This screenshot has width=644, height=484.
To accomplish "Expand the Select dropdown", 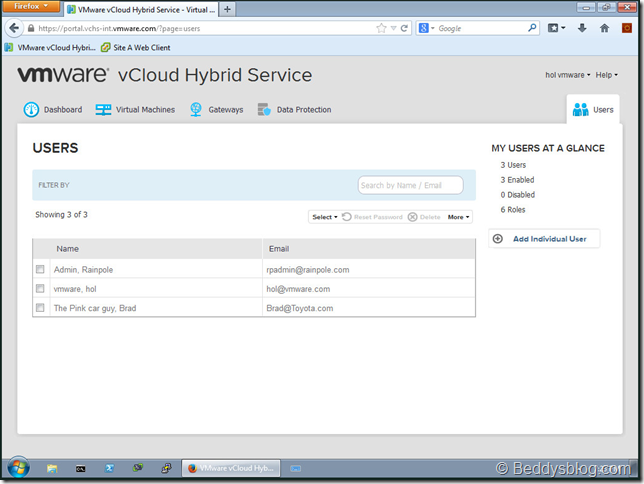I will pos(324,217).
